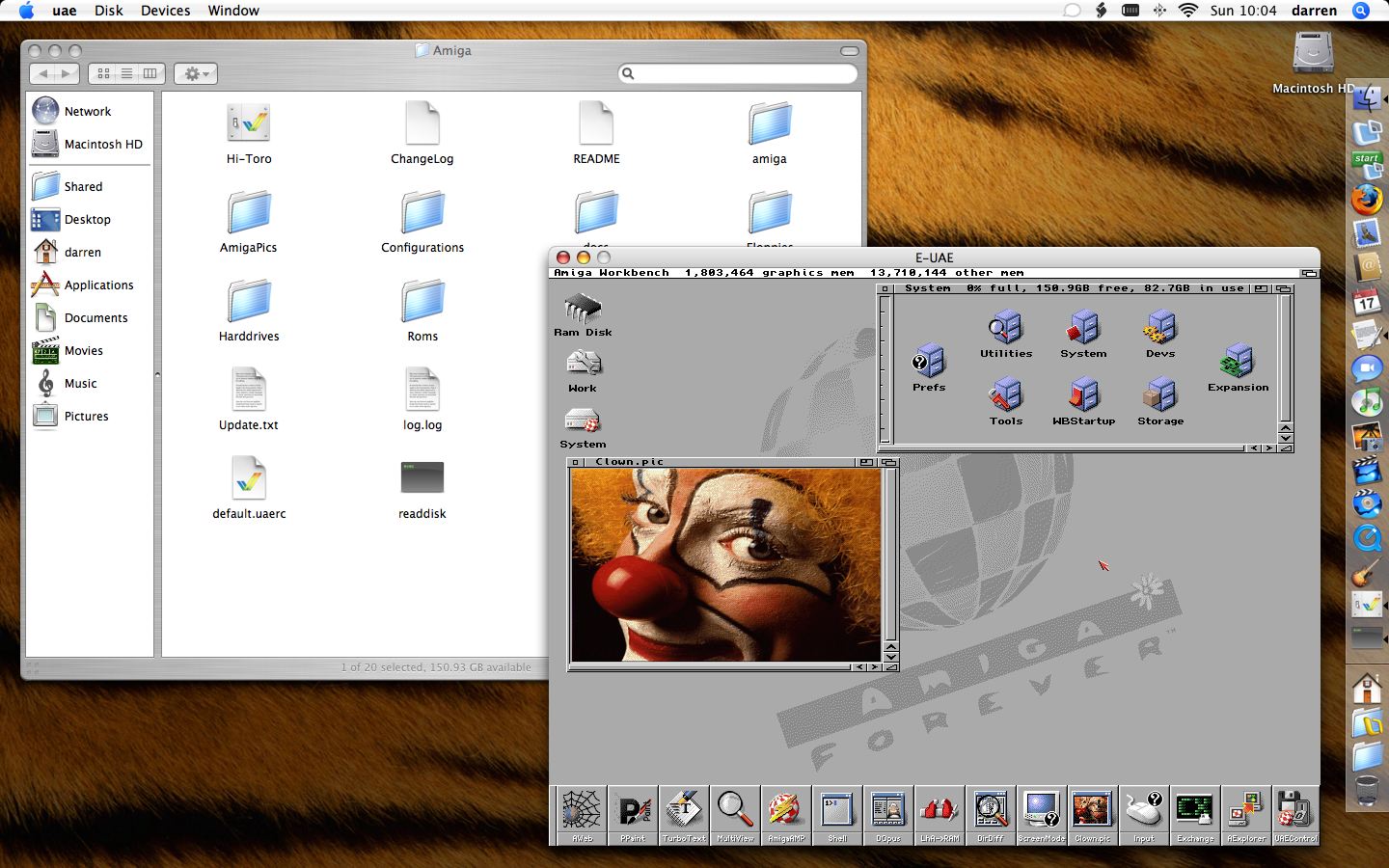
Task: Launch AmigaAMP from the bottom dock
Action: pyautogui.click(x=786, y=815)
